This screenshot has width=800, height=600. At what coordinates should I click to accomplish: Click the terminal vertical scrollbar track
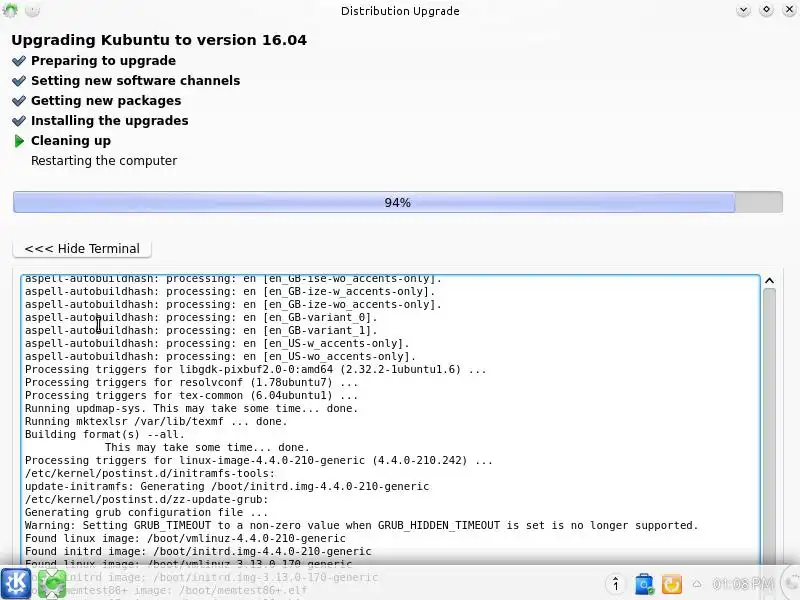tap(769, 426)
